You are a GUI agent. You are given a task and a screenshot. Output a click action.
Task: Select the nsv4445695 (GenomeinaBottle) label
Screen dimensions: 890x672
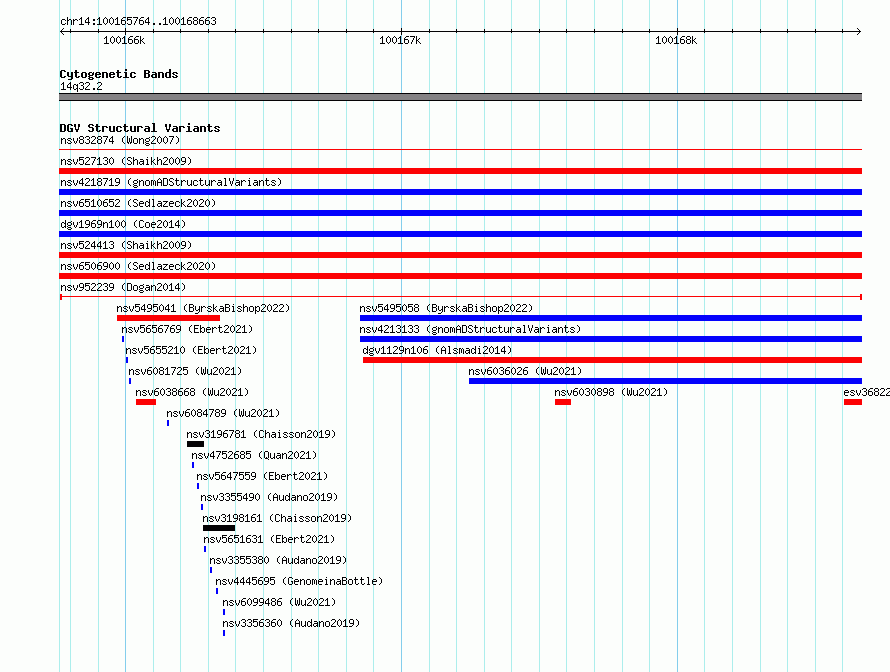point(299,581)
